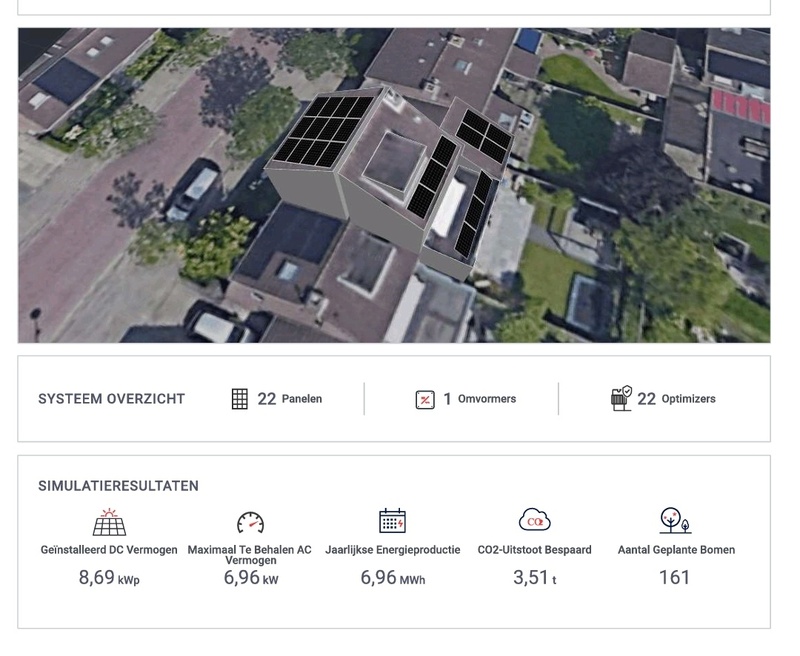Image resolution: width=800 pixels, height=656 pixels.
Task: Click the SYSTEEM OVERZICHT heading
Action: coord(110,398)
